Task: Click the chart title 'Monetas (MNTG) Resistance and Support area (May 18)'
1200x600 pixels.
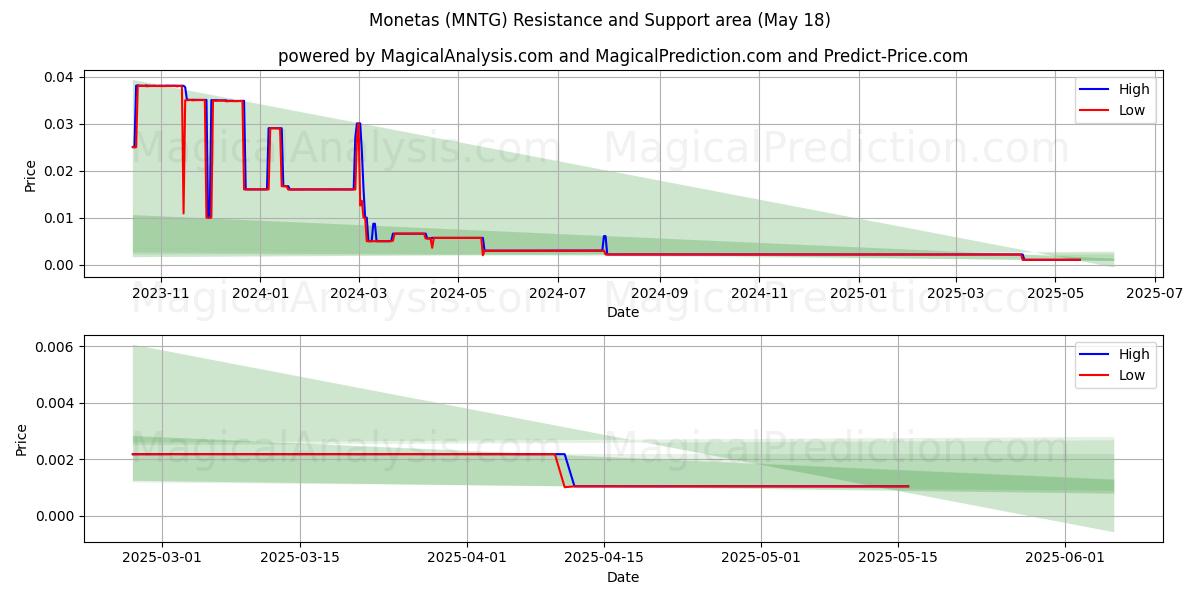Action: (600, 20)
